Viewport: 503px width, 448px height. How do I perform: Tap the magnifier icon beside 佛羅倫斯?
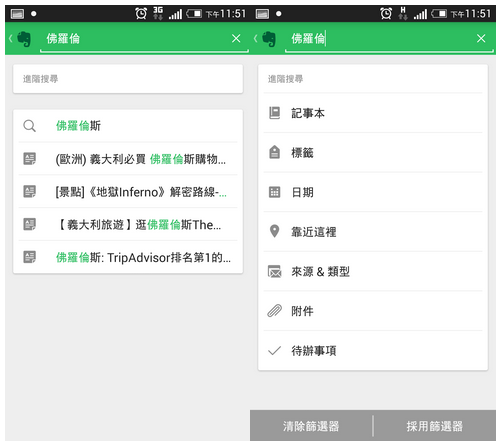[29, 126]
